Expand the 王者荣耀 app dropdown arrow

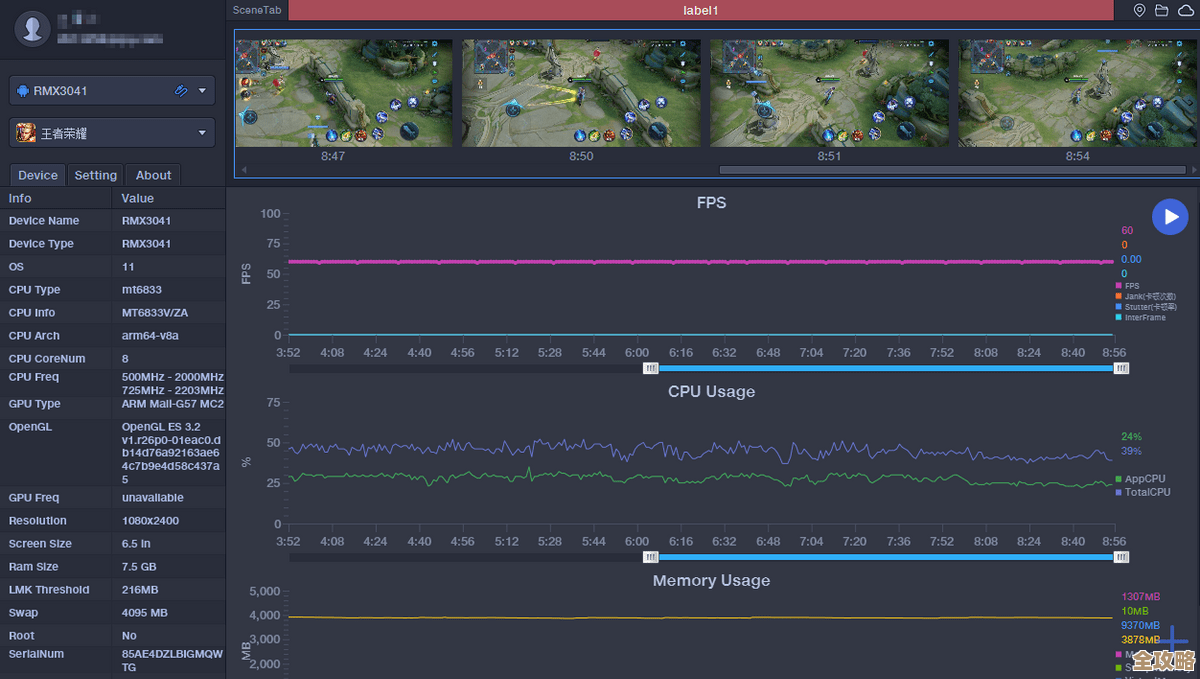(x=203, y=133)
